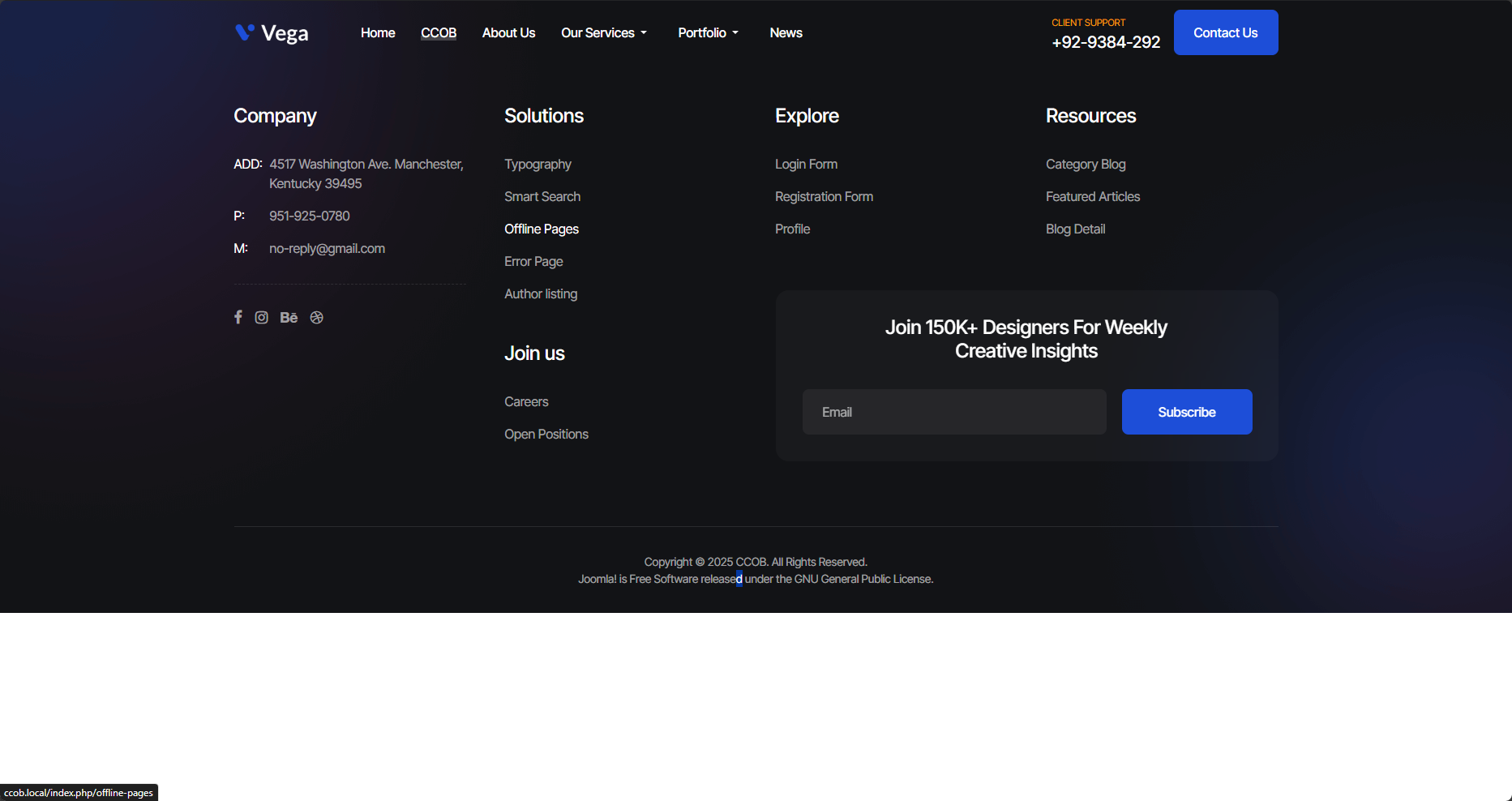Open the Registration Form link
1512x801 pixels.
tap(824, 197)
